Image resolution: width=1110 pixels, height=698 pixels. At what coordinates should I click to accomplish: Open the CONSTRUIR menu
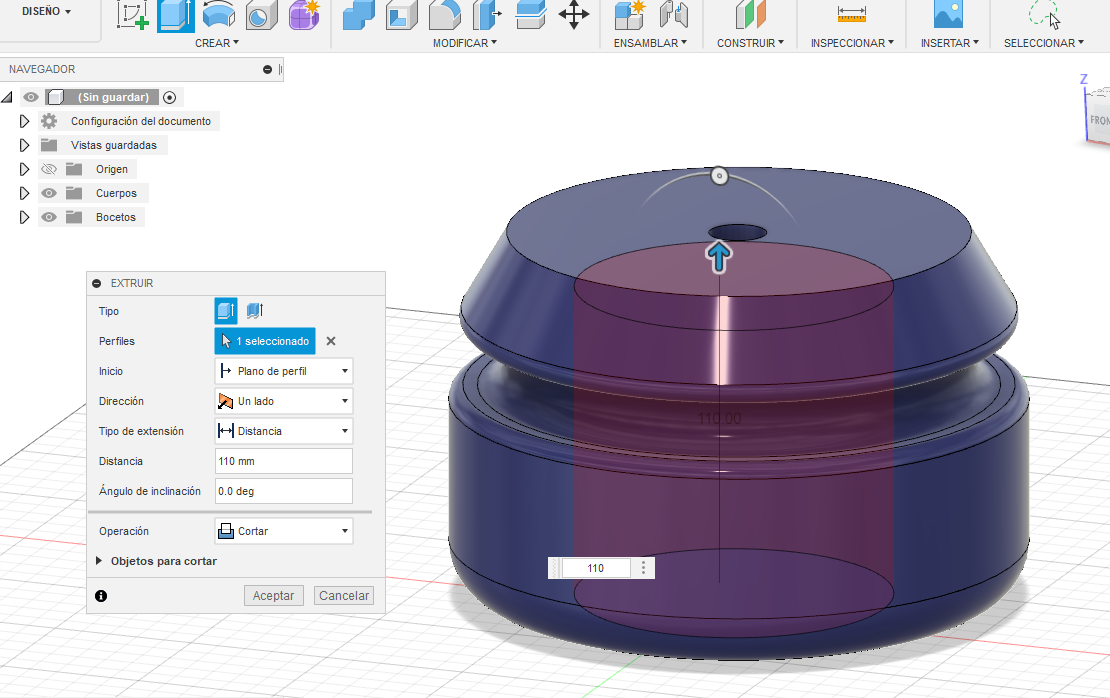point(750,43)
